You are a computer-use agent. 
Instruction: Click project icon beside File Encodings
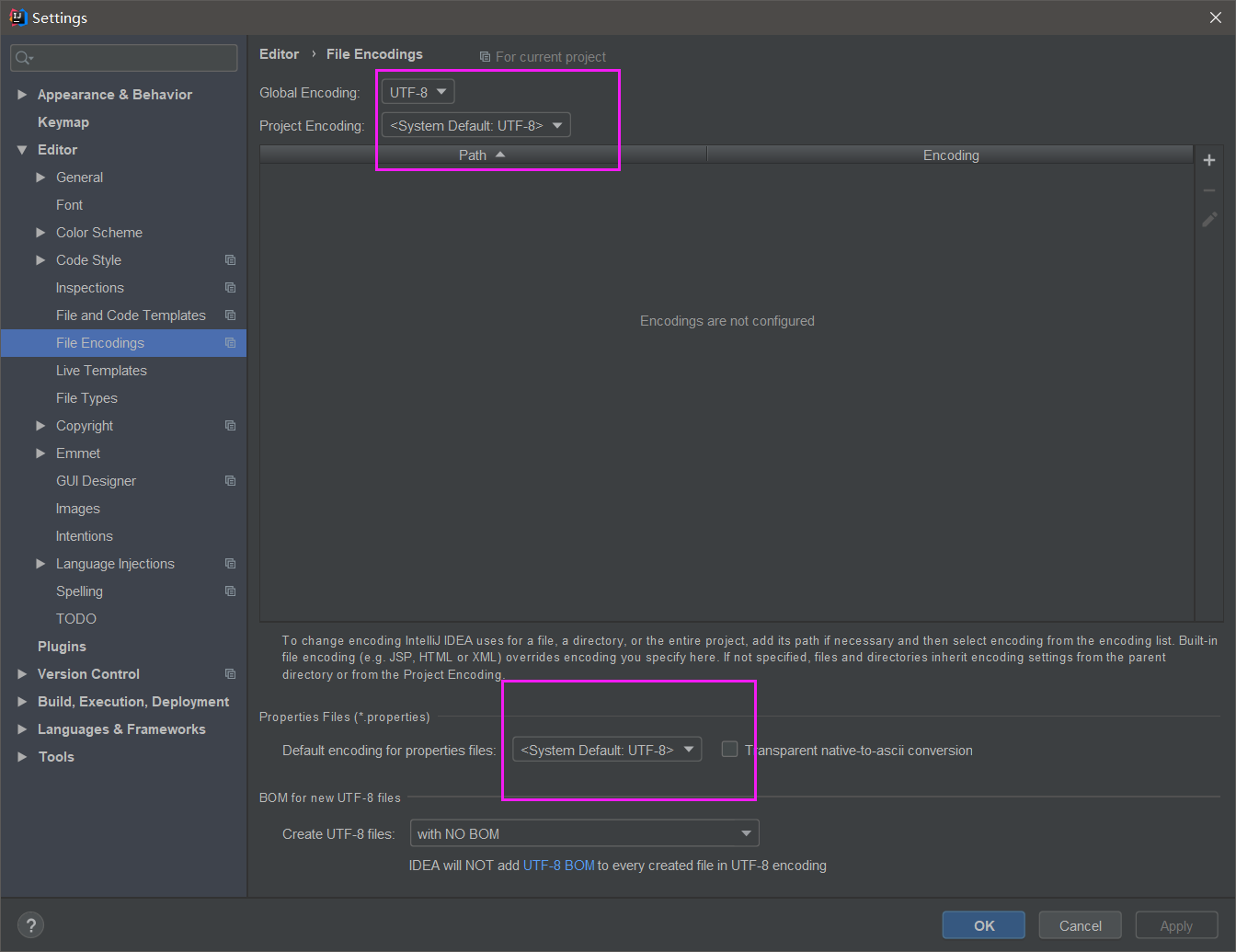(x=231, y=343)
